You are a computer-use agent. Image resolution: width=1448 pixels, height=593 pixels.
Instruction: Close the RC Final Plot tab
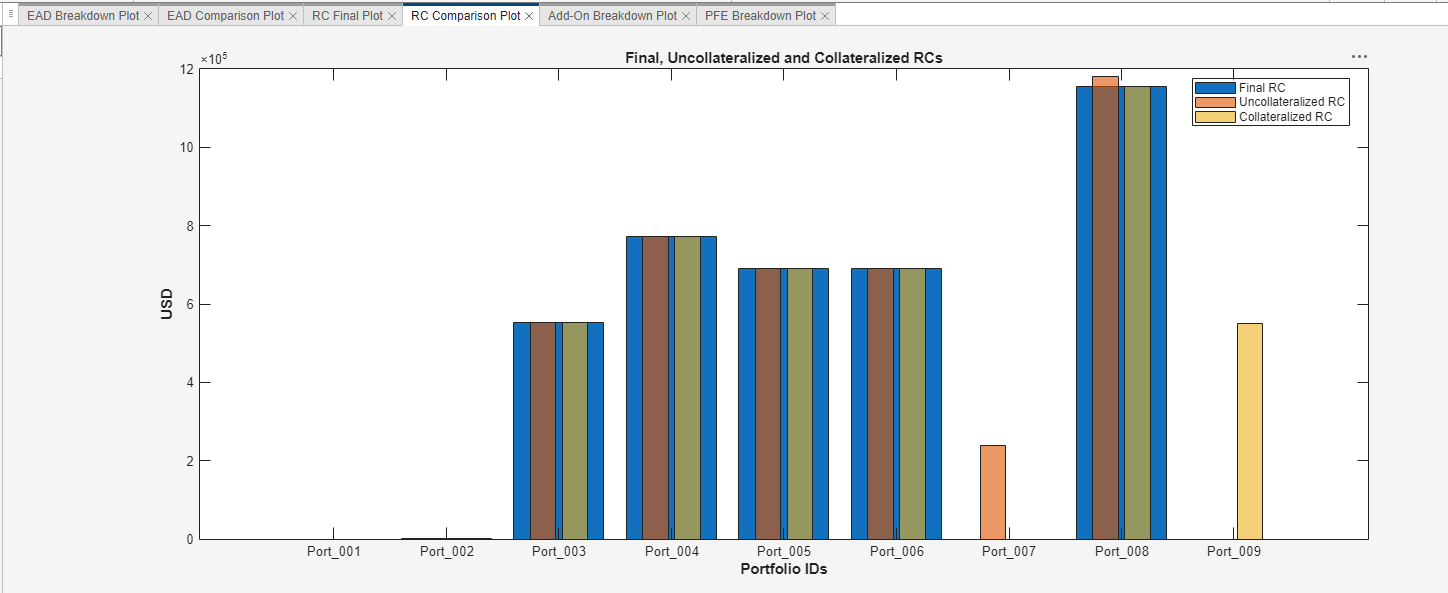(391, 15)
